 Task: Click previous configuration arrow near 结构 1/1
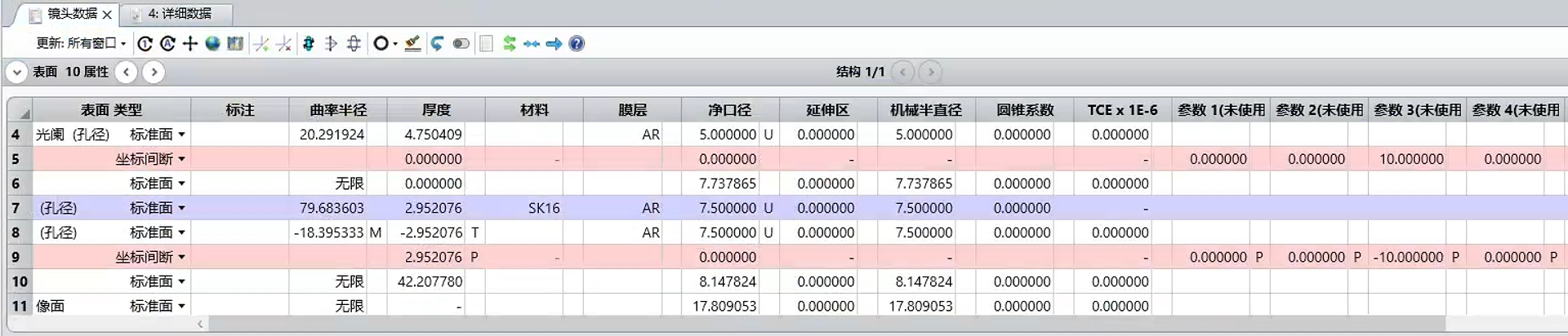[x=902, y=72]
